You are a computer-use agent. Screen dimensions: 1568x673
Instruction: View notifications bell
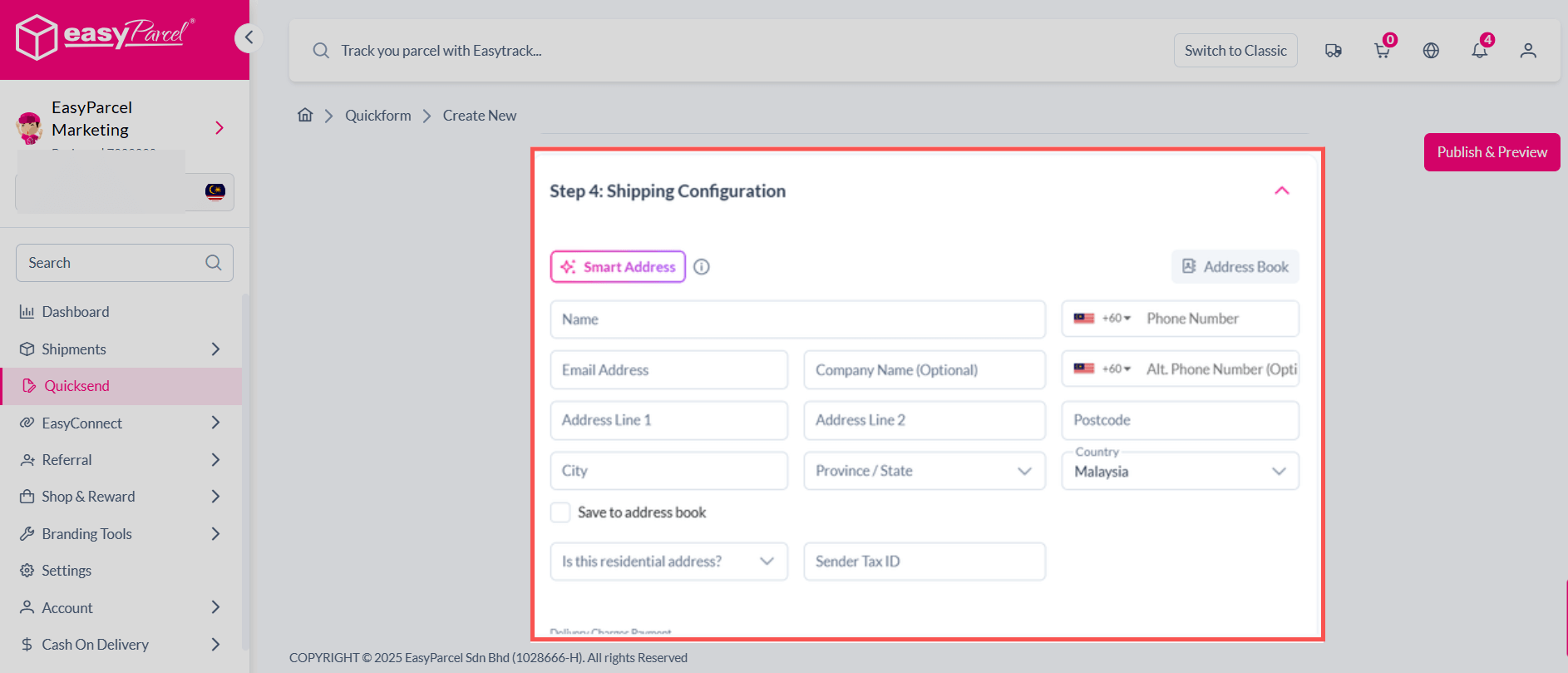(x=1480, y=51)
